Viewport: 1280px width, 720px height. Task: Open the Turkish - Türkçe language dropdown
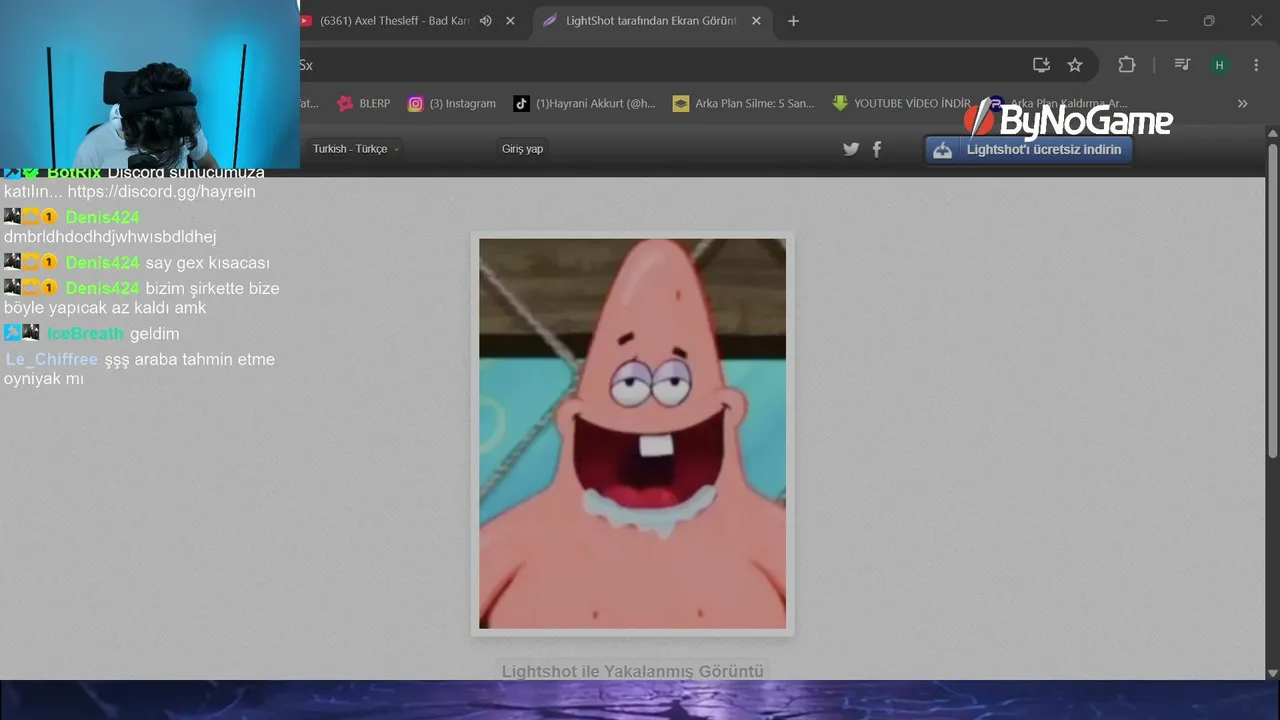[356, 149]
